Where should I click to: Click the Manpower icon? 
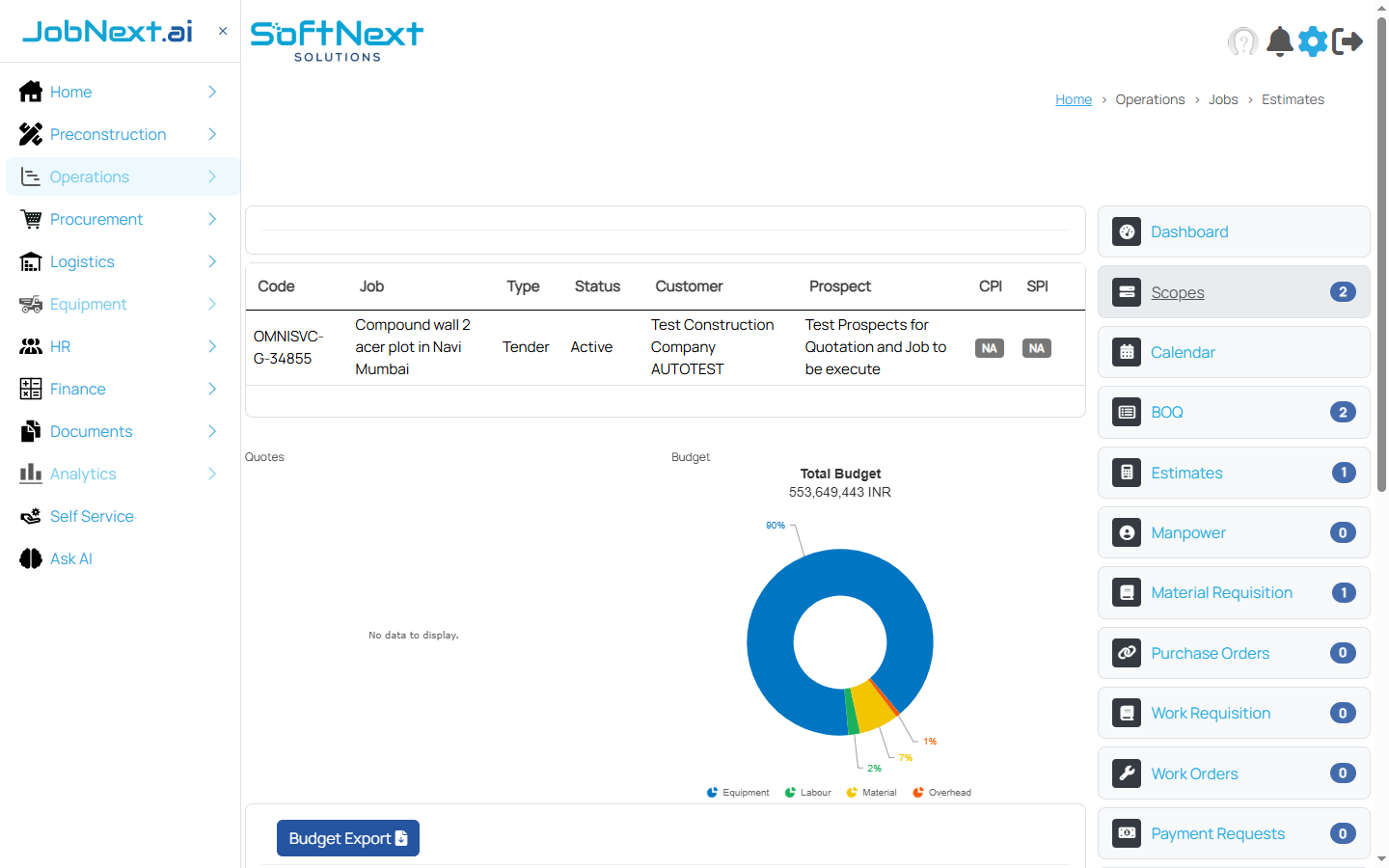1127,532
